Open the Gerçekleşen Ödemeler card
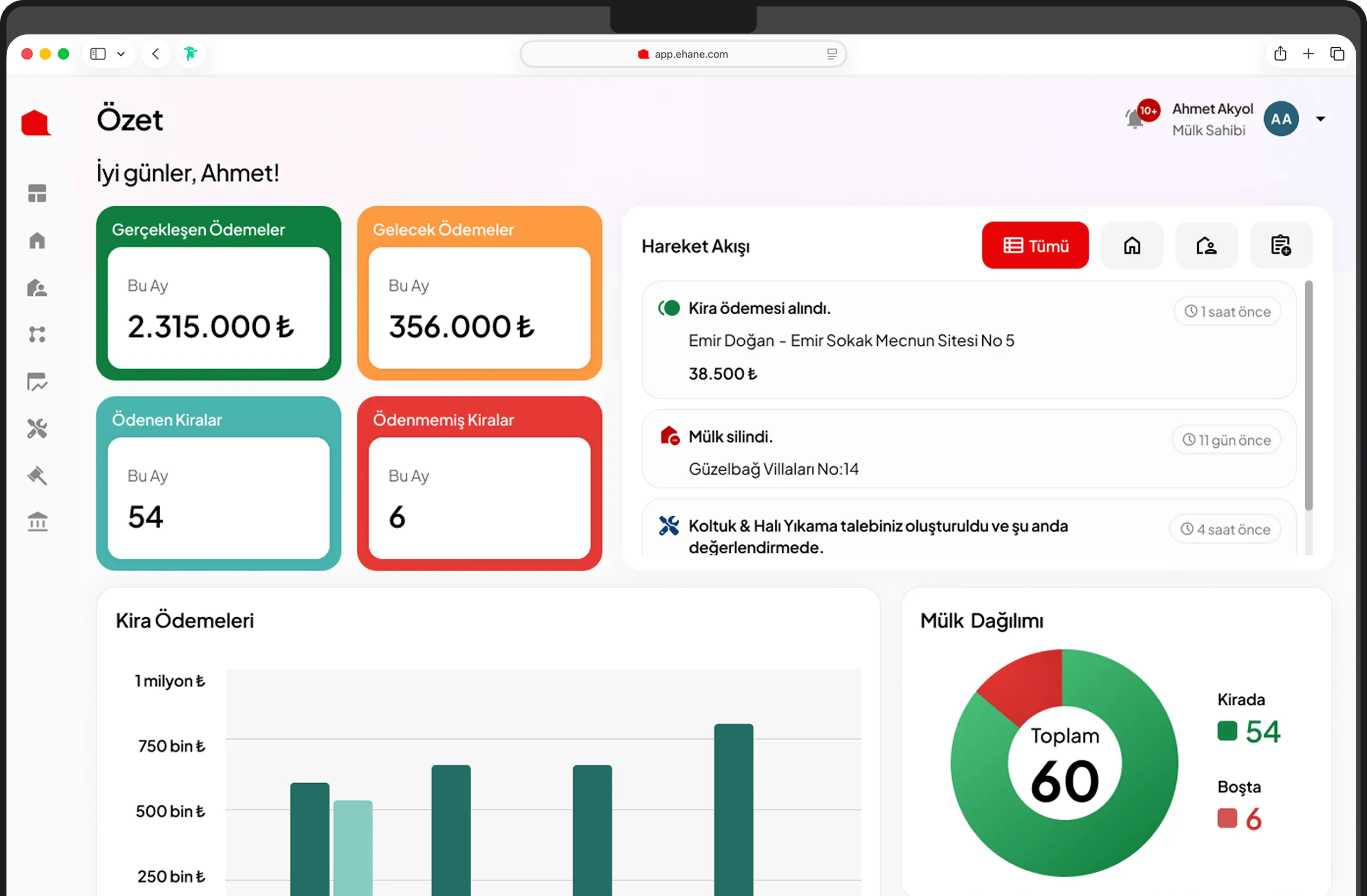 click(219, 293)
